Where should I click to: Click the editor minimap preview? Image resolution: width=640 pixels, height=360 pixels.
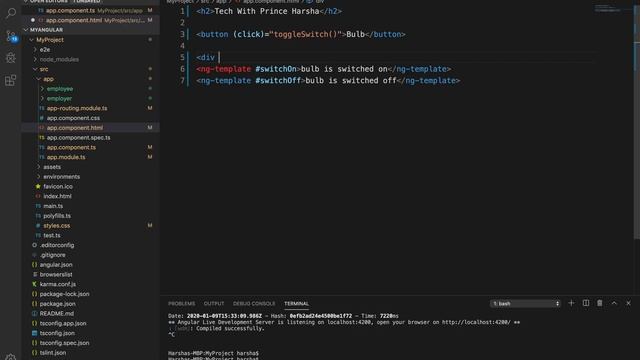click(x=608, y=8)
